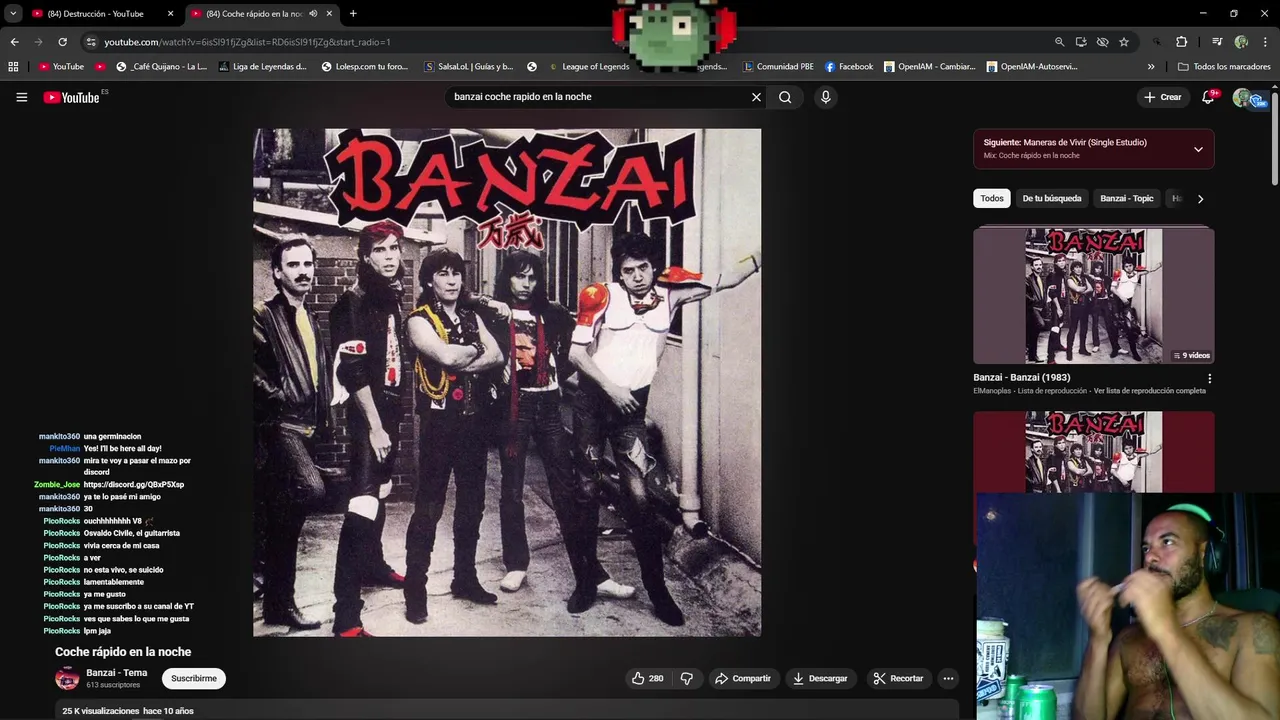Clear the search query with the X
The height and width of the screenshot is (720, 1280).
[756, 97]
